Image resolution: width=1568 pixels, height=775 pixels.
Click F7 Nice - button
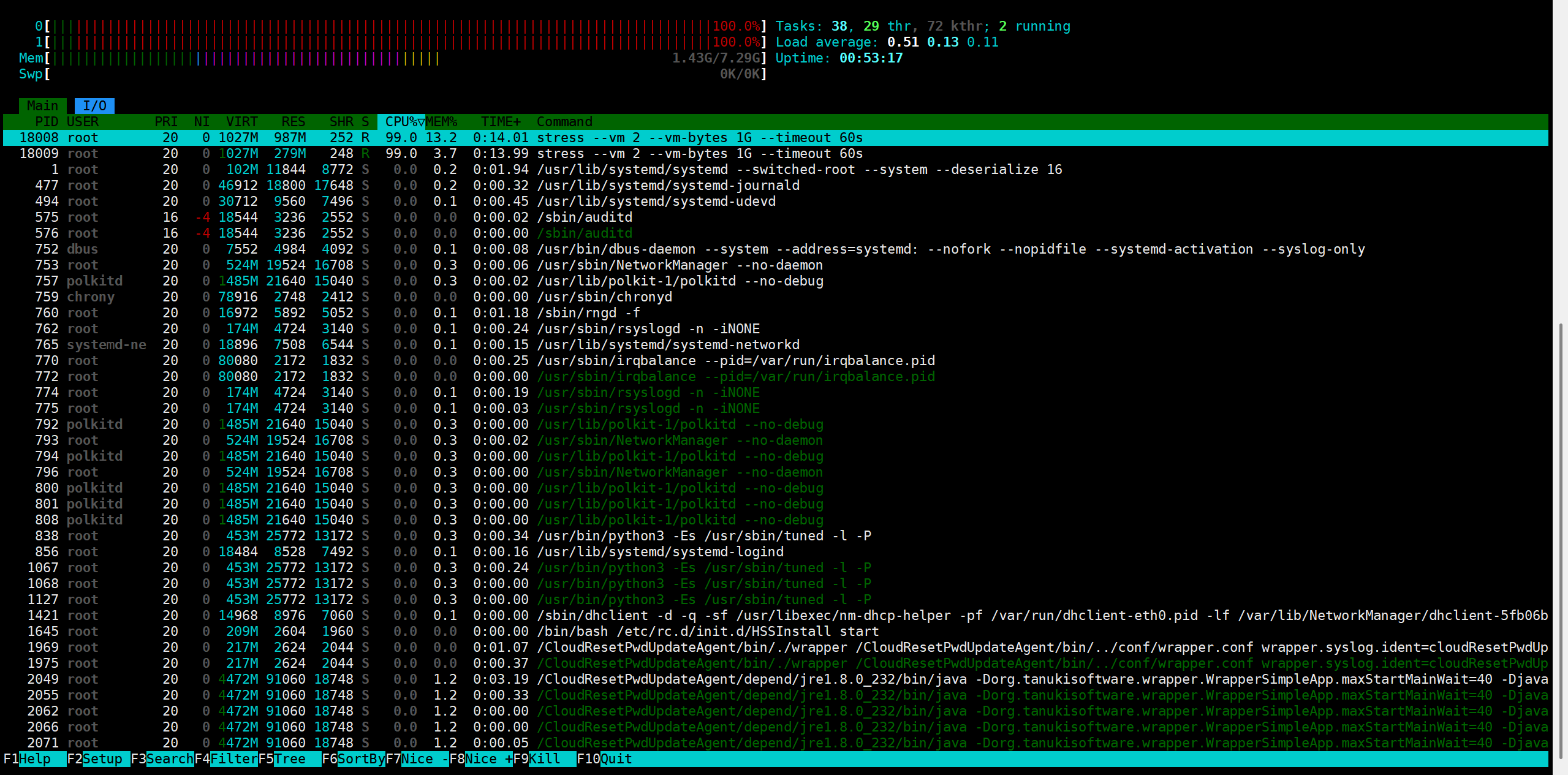(x=424, y=758)
